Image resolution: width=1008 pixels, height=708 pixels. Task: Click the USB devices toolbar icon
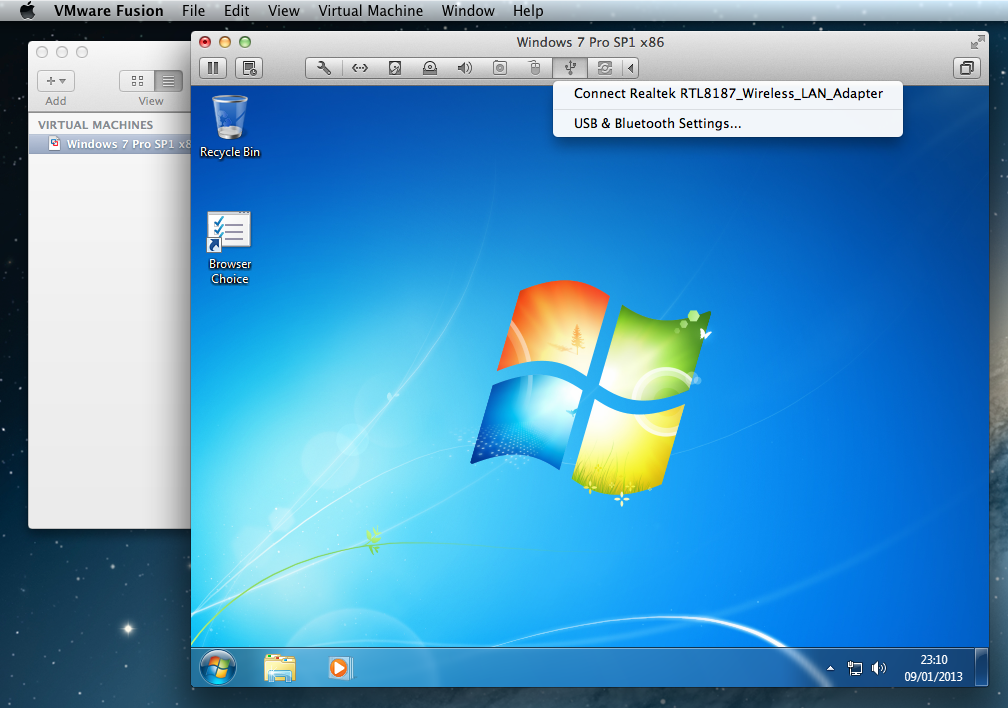click(569, 68)
